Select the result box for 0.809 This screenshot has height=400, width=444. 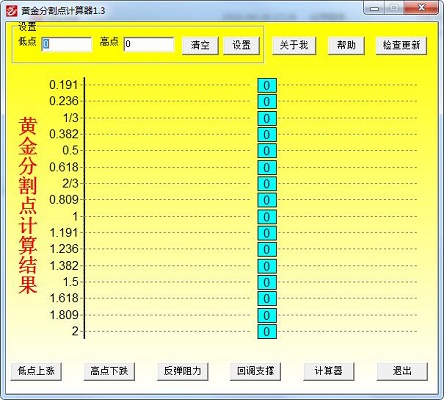pos(267,200)
